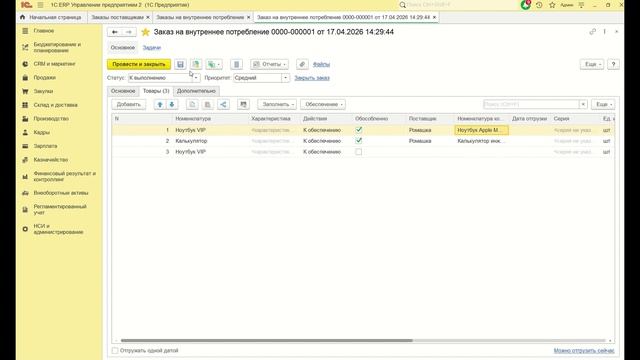Open the home Начальная страница tab
The image size is (640, 360).
click(x=51, y=17)
